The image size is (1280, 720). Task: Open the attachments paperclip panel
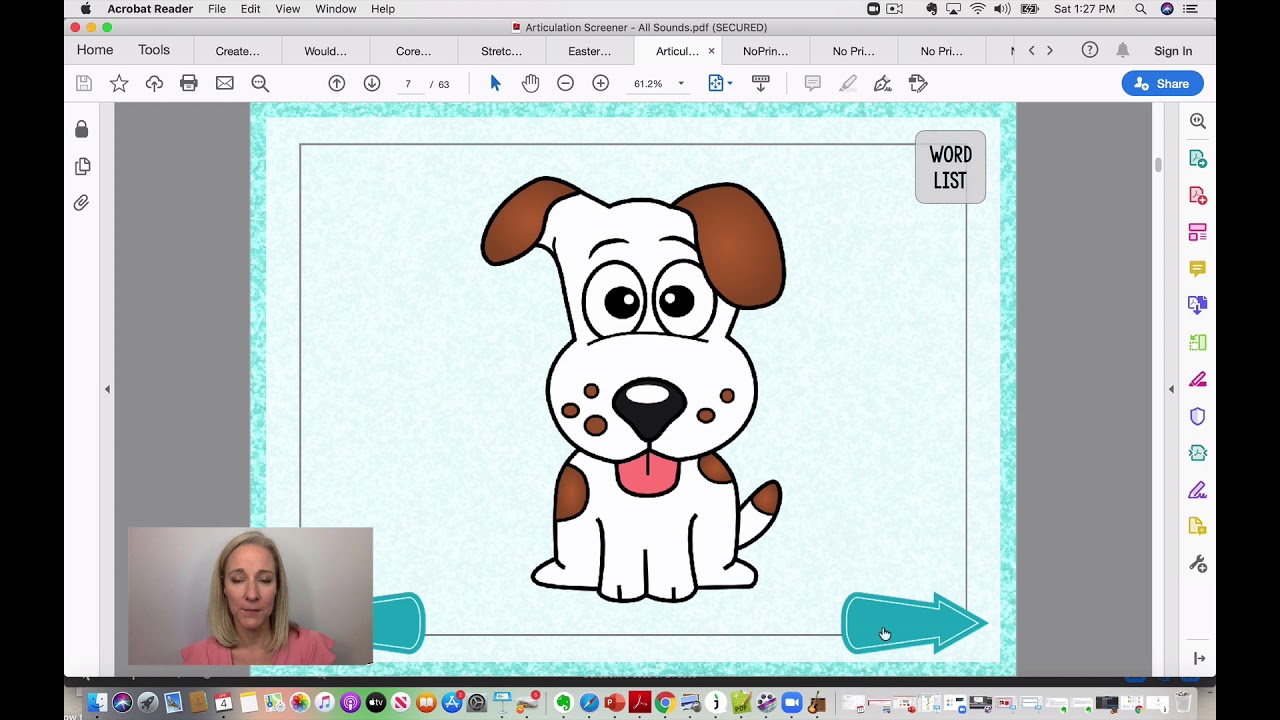click(x=82, y=203)
